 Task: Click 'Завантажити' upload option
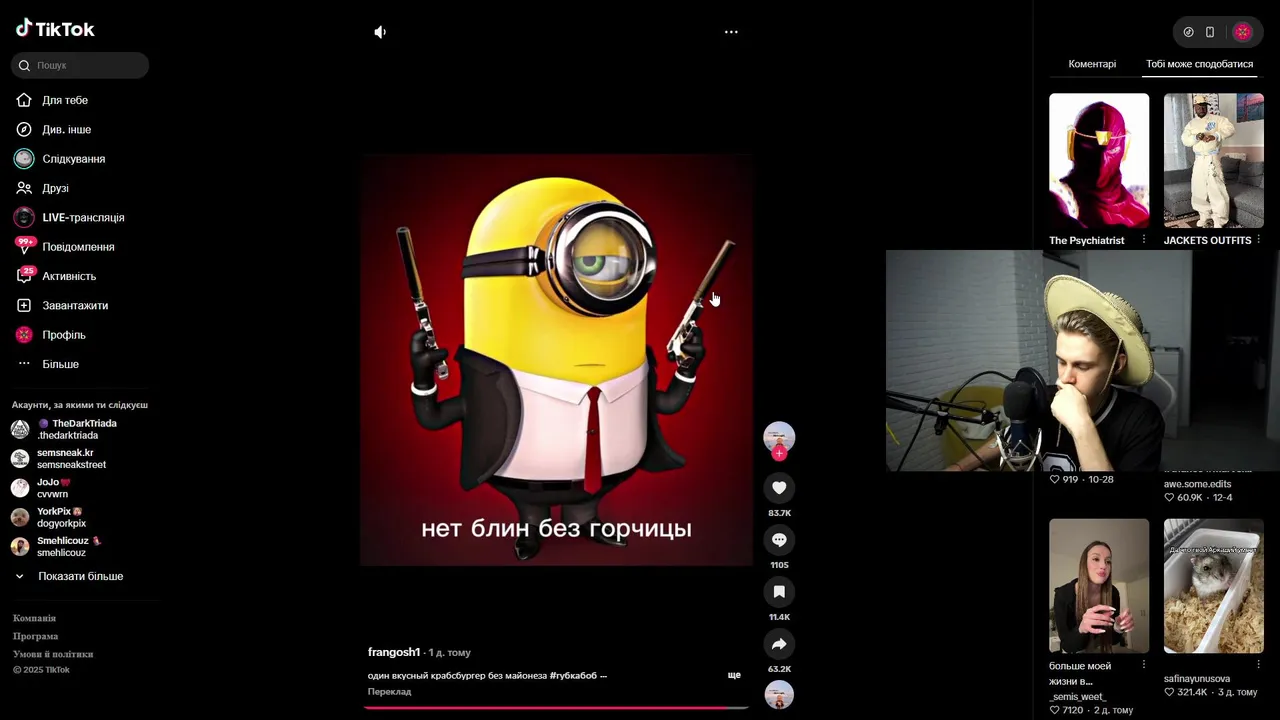(x=75, y=306)
